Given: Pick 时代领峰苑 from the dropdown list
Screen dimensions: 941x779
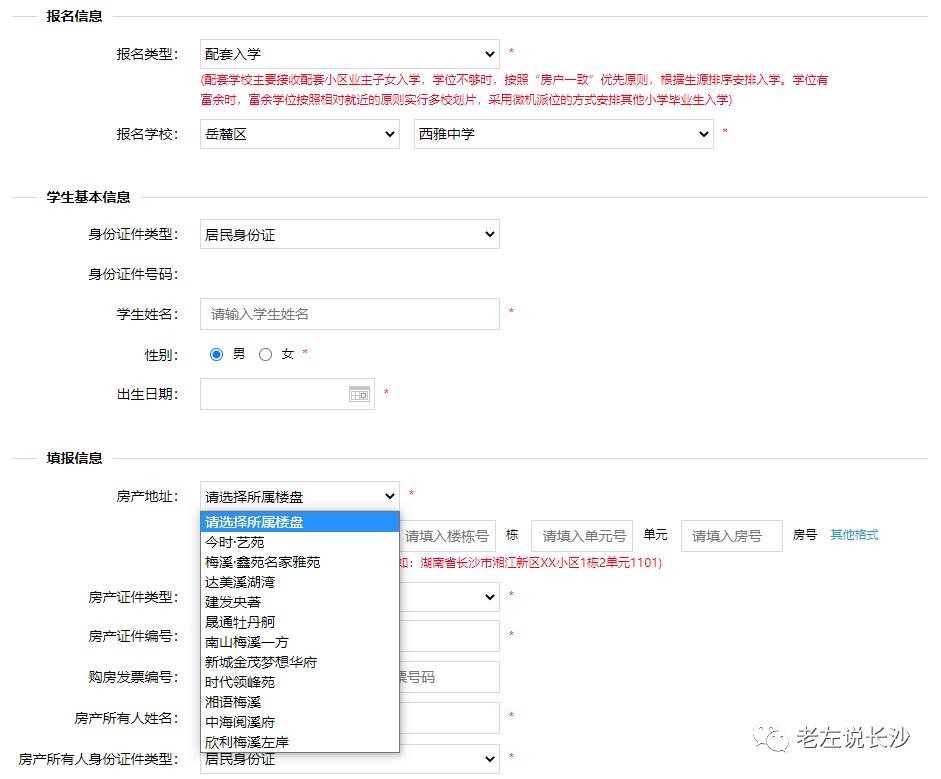Looking at the screenshot, I should pos(240,682).
